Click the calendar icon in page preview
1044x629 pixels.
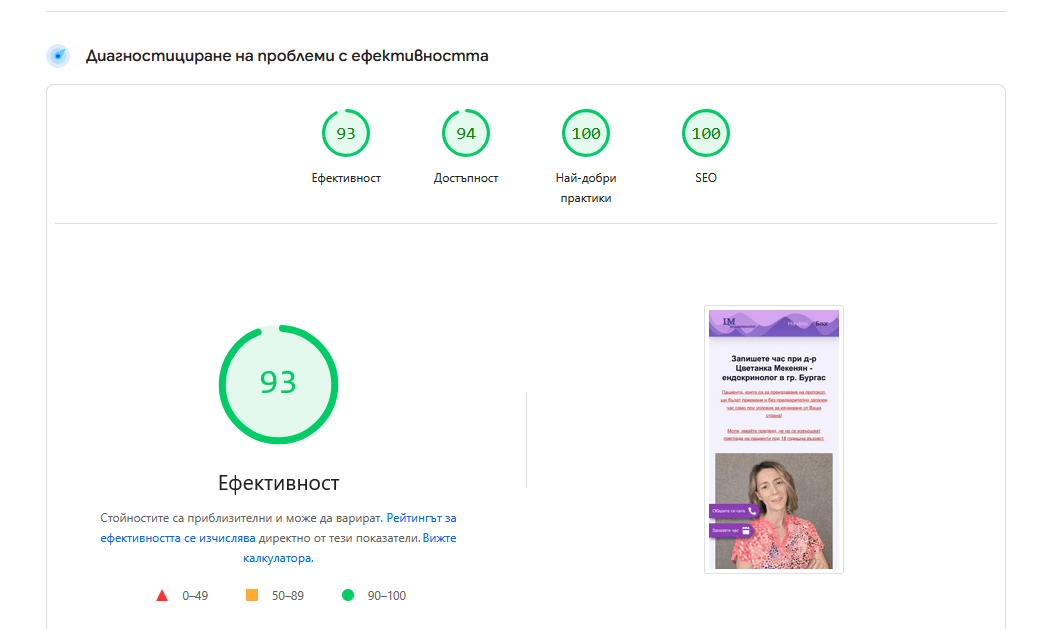coord(745,530)
